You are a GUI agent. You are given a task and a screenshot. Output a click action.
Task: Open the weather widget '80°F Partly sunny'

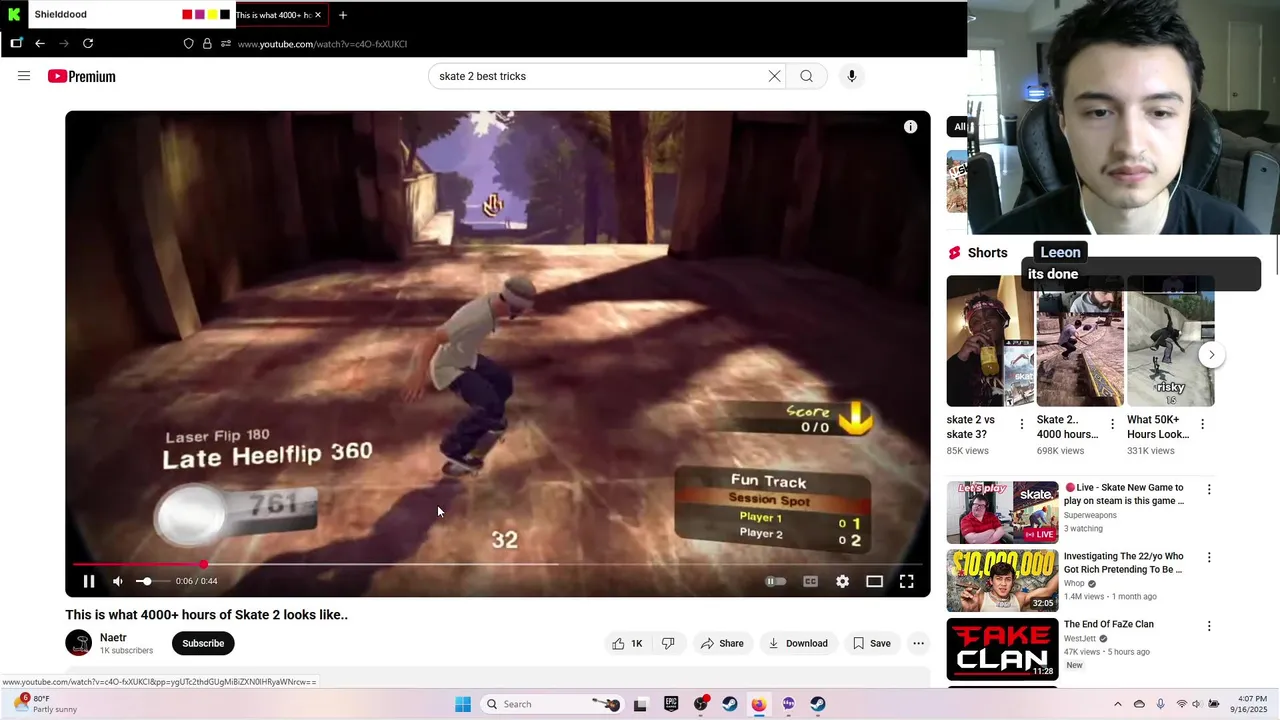(45, 704)
